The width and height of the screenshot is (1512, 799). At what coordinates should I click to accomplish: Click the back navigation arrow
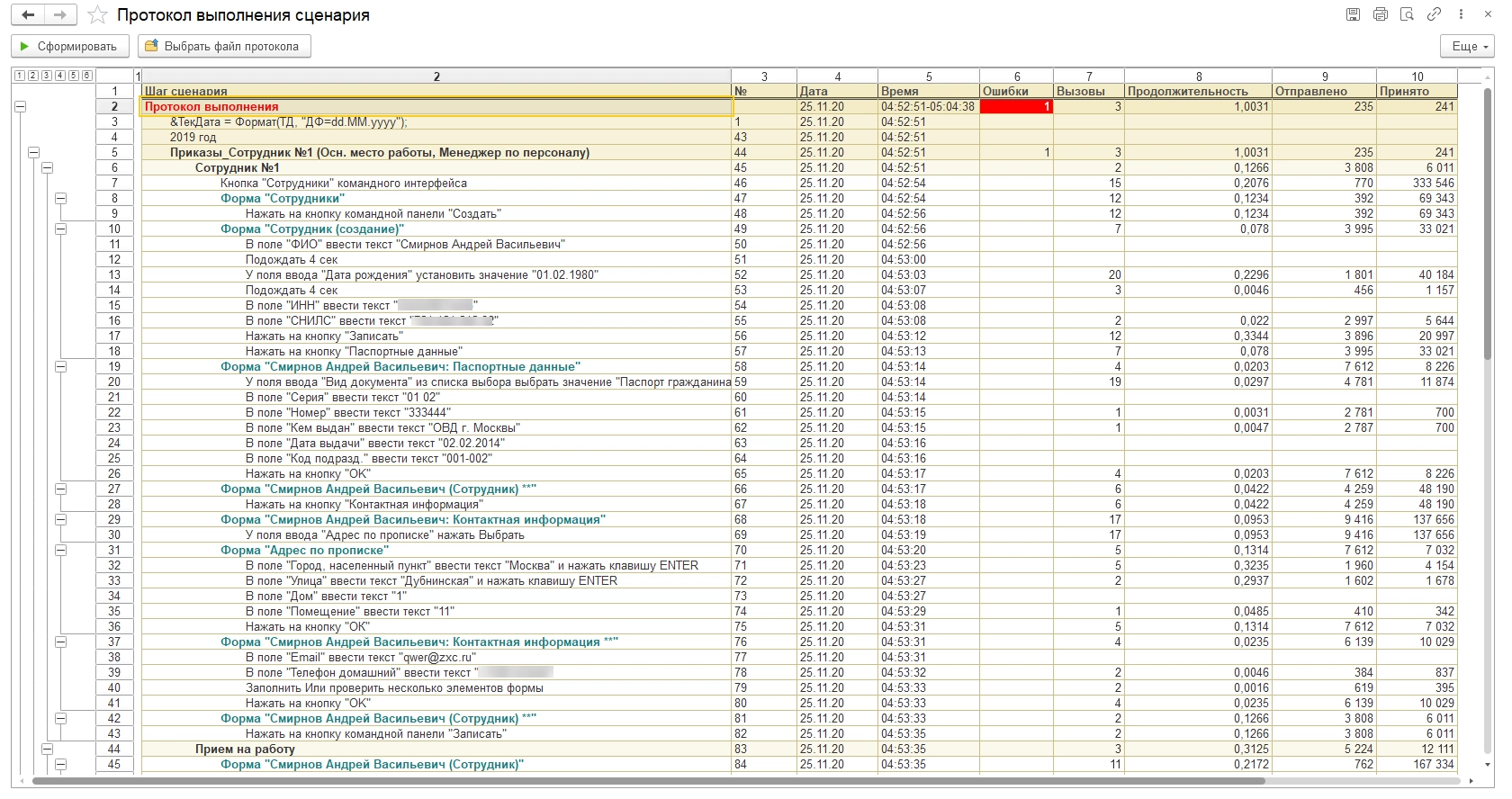[28, 15]
